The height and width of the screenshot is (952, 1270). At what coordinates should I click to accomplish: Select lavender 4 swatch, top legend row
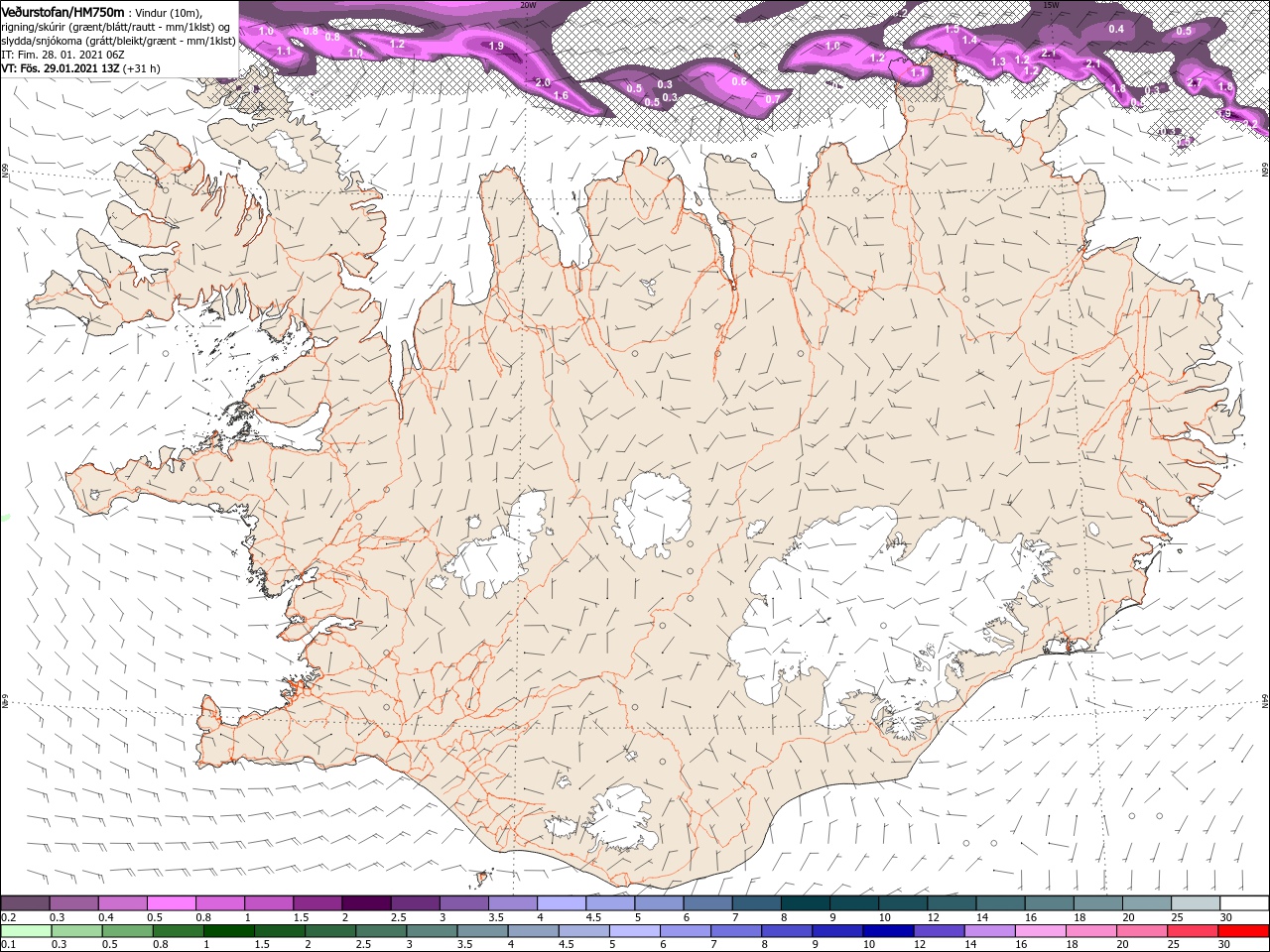561,902
